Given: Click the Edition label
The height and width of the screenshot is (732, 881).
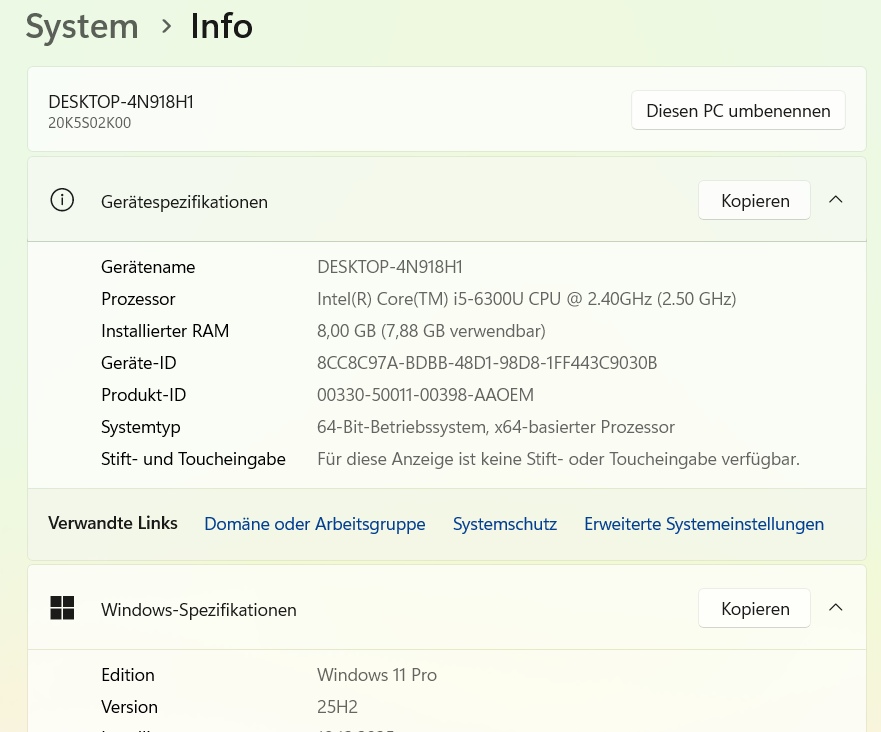Looking at the screenshot, I should 128,675.
